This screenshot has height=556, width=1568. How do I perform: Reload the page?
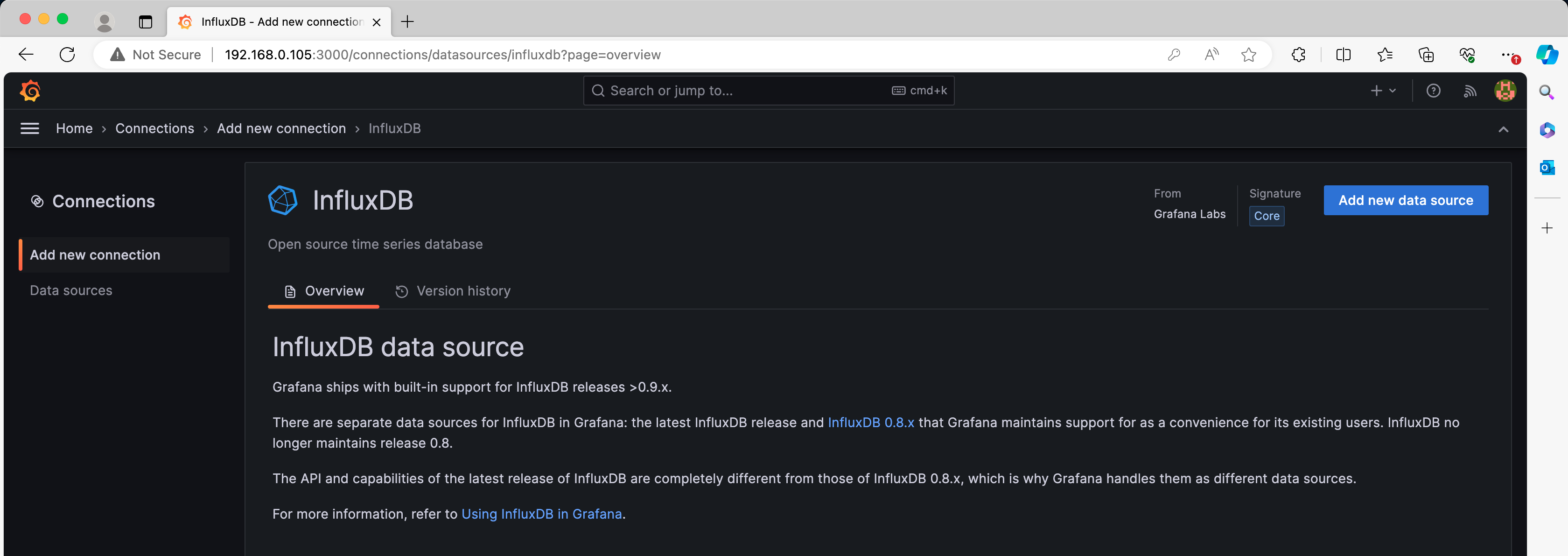point(68,55)
